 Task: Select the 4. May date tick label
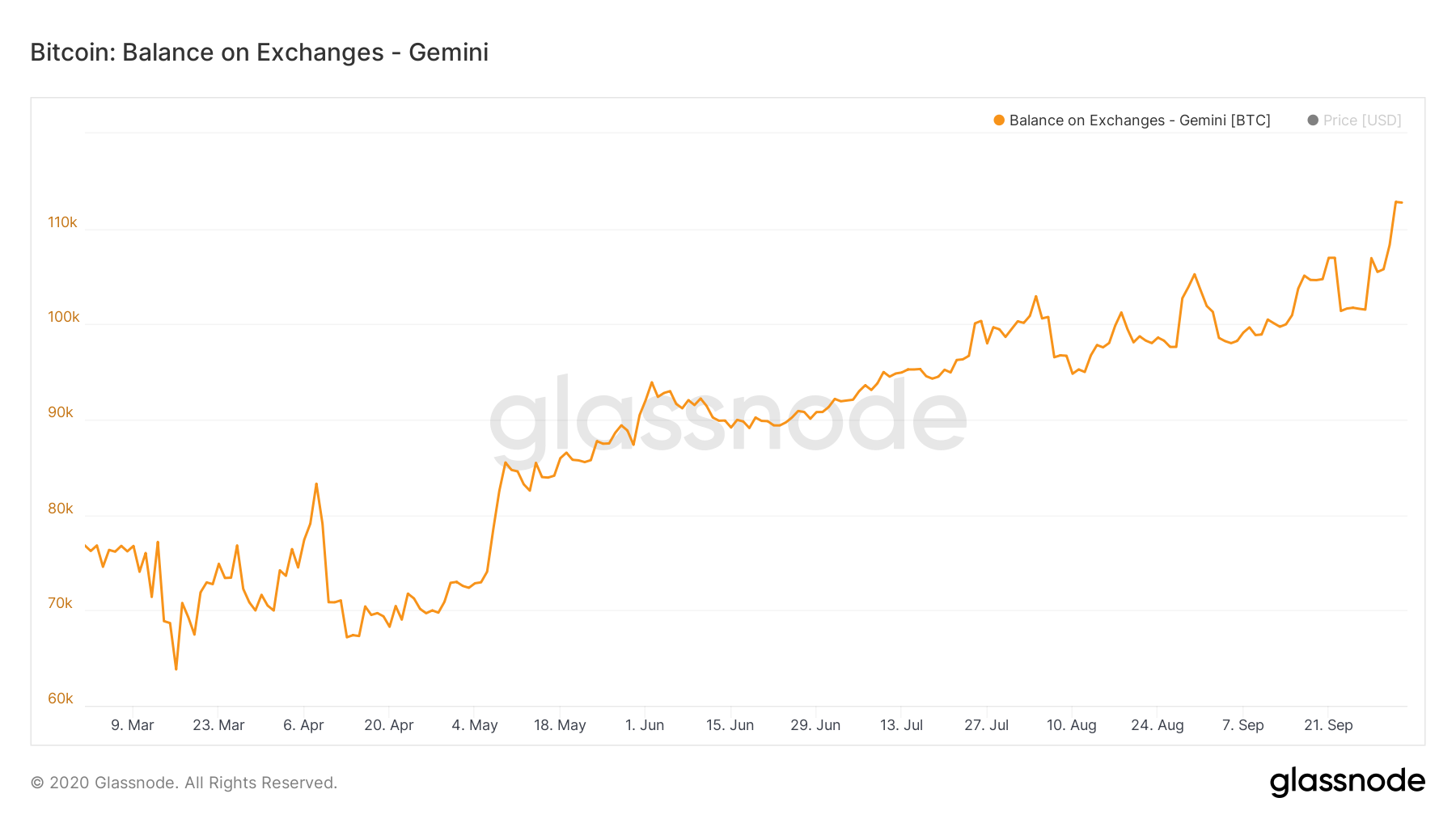475,725
